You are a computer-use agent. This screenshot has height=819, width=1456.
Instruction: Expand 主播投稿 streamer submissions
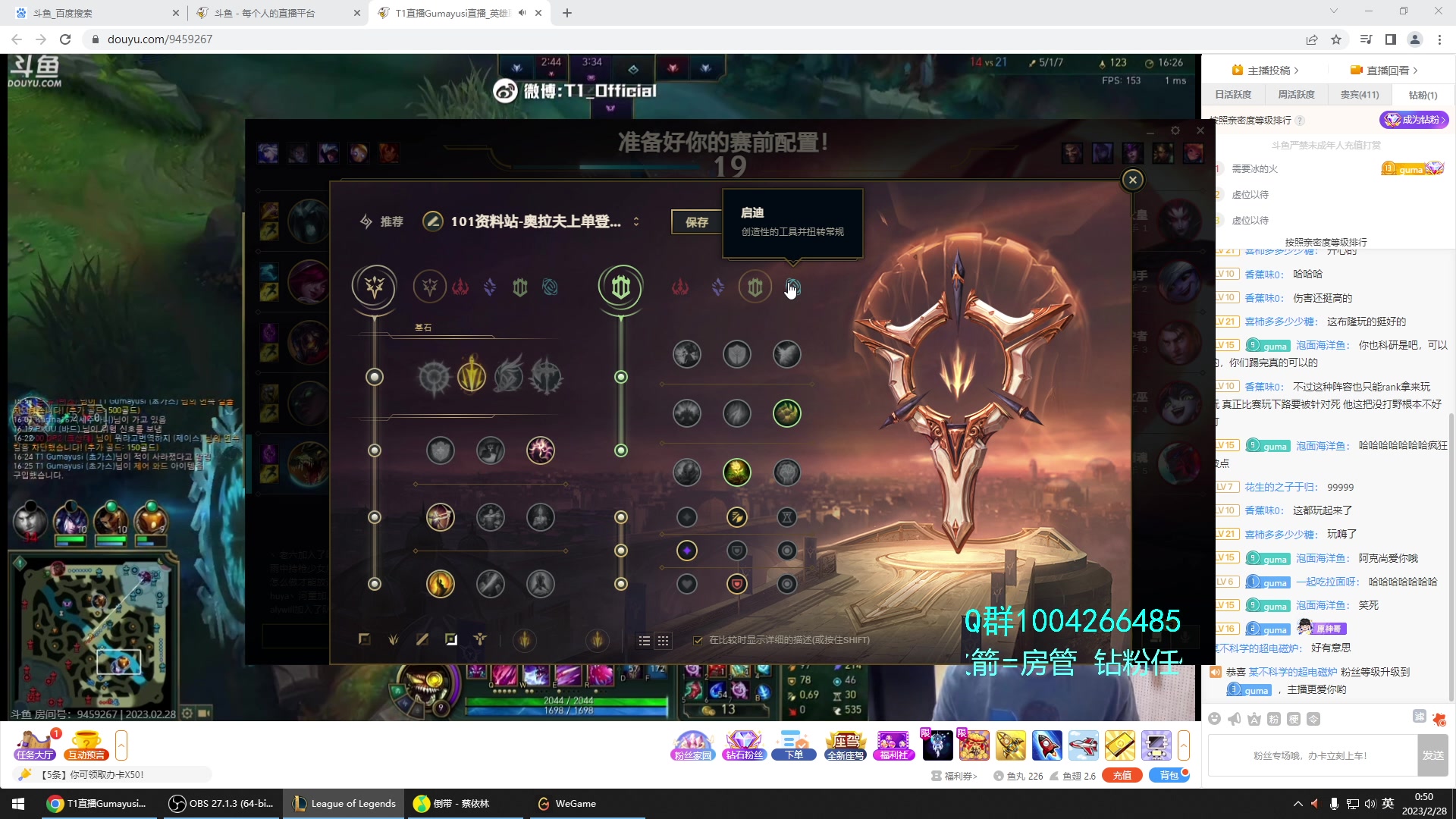pyautogui.click(x=1266, y=71)
